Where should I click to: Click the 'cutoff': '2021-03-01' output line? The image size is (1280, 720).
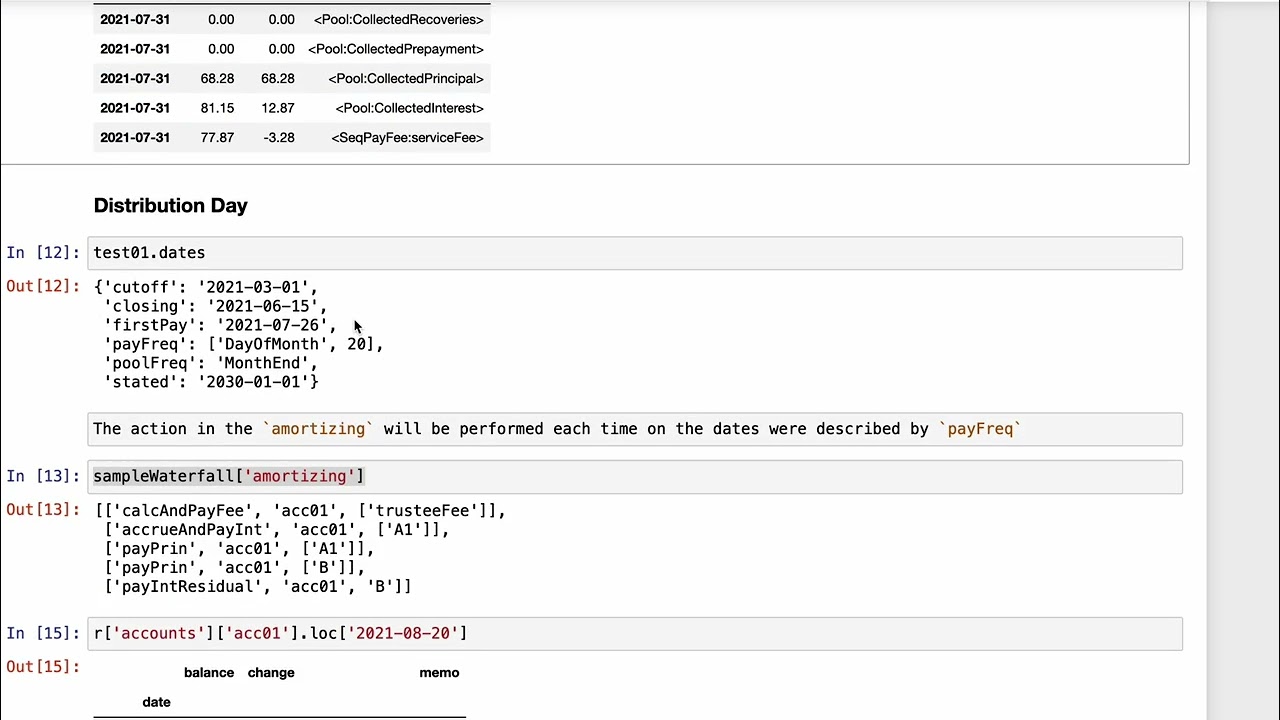[x=206, y=287]
